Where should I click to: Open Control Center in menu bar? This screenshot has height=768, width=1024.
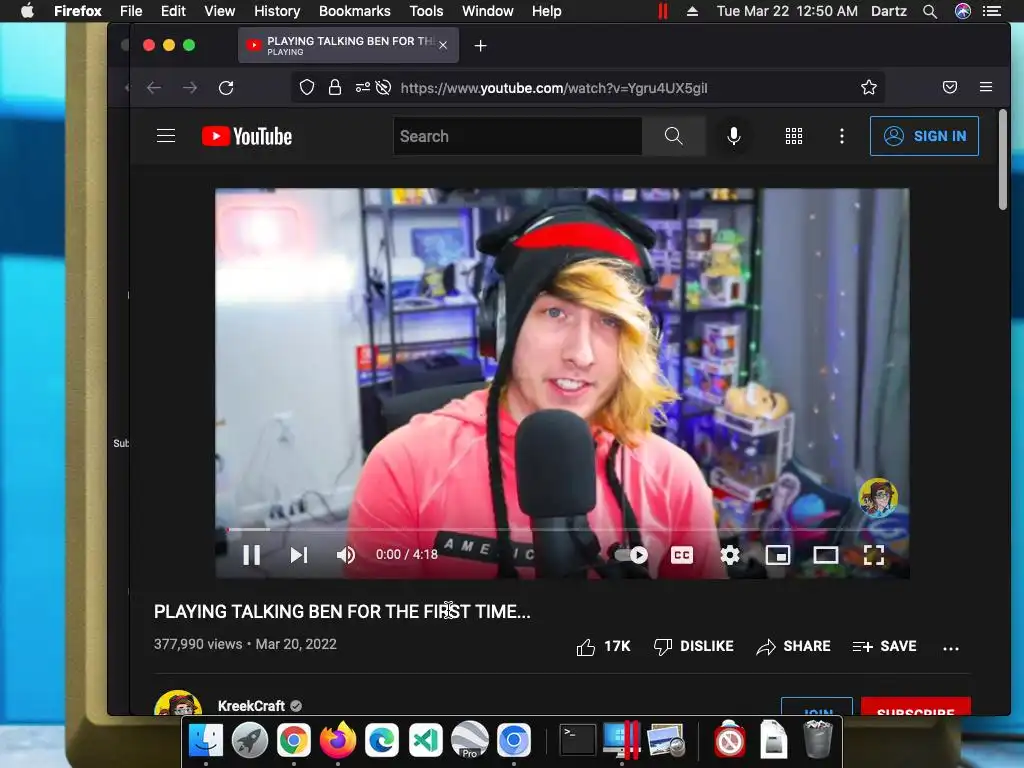point(992,11)
